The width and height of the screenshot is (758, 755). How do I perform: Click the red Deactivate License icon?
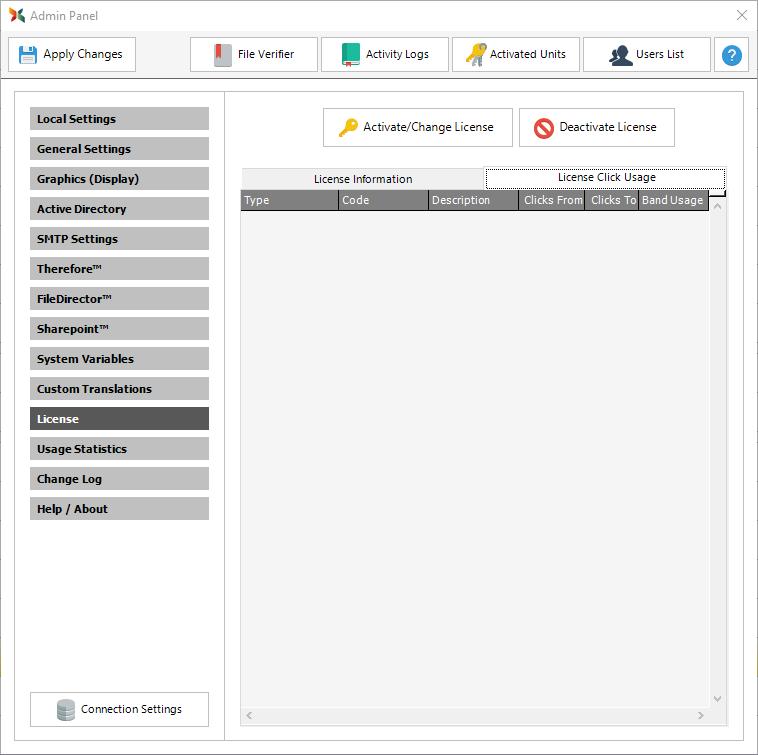[x=544, y=128]
